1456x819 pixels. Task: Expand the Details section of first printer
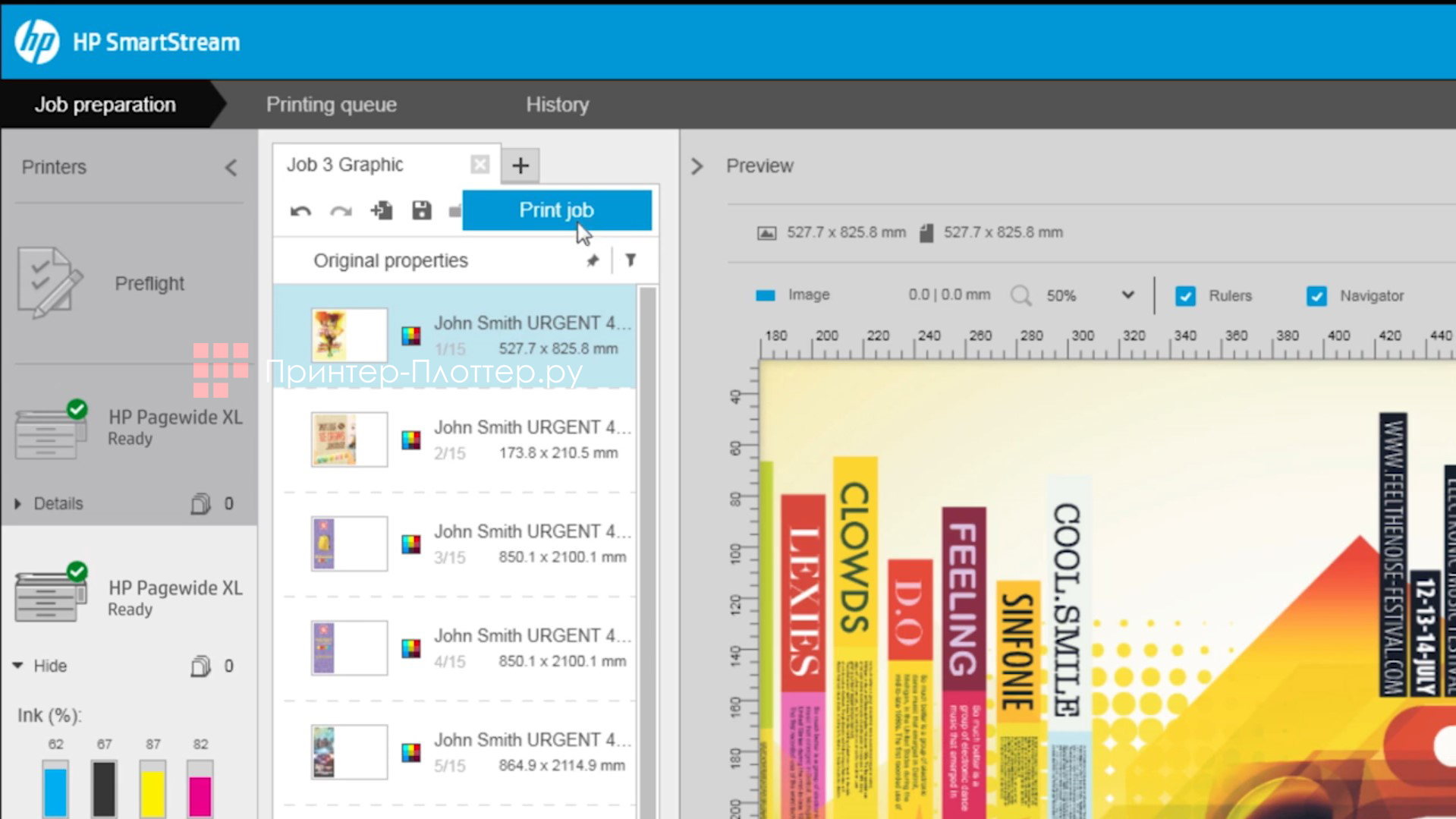18,503
